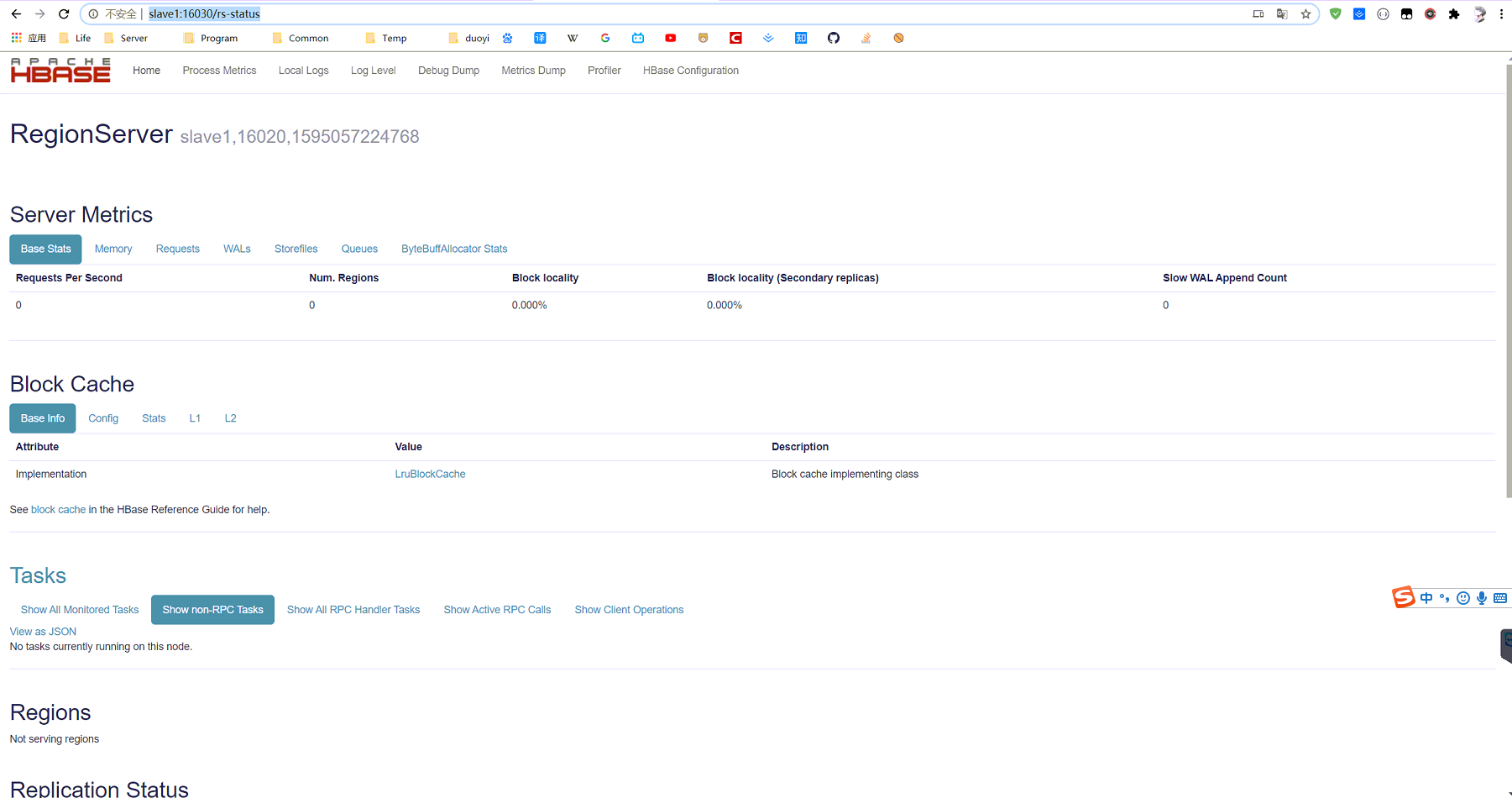Open the Life bookmark folder

pyautogui.click(x=75, y=38)
